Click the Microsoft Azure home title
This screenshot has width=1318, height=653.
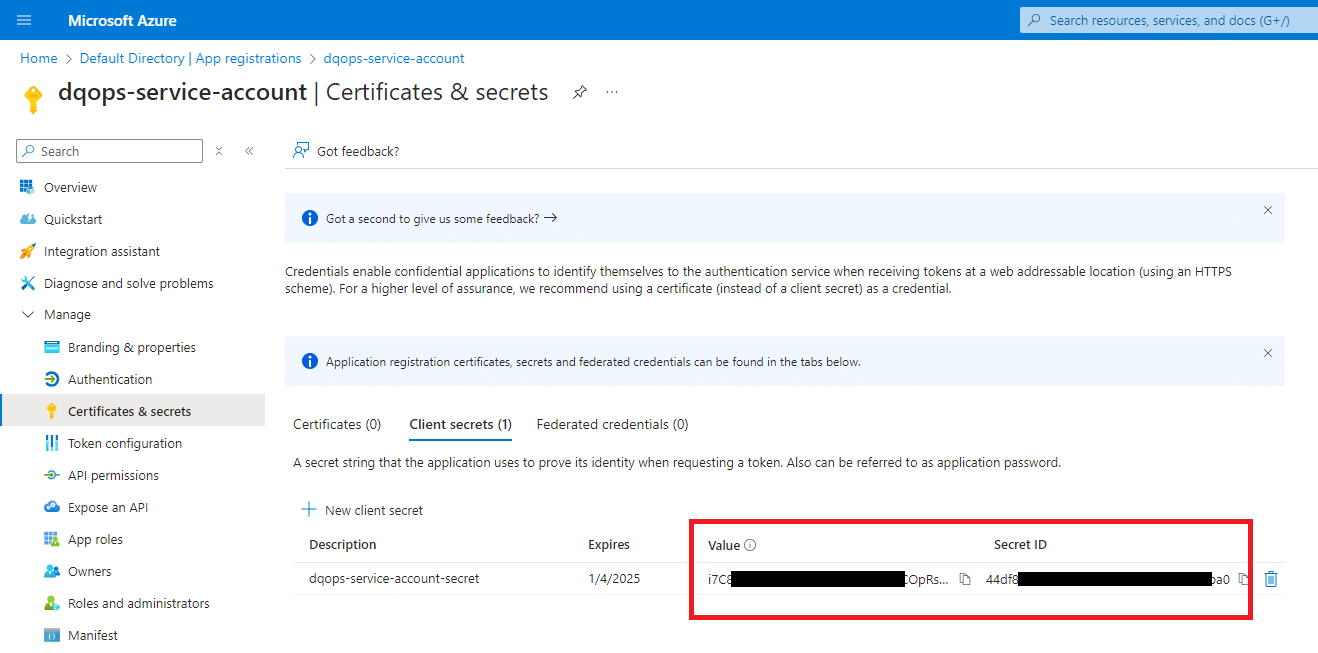[122, 20]
